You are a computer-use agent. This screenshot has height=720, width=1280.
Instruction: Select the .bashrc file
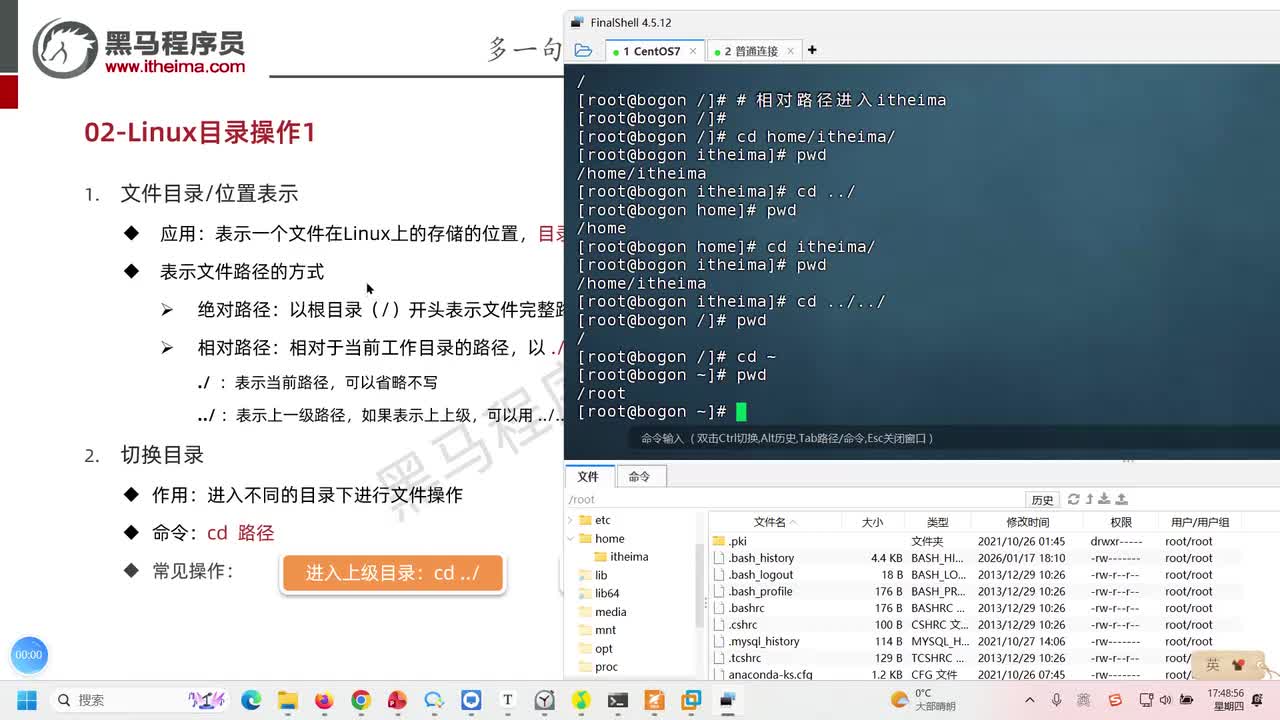[x=975, y=608]
